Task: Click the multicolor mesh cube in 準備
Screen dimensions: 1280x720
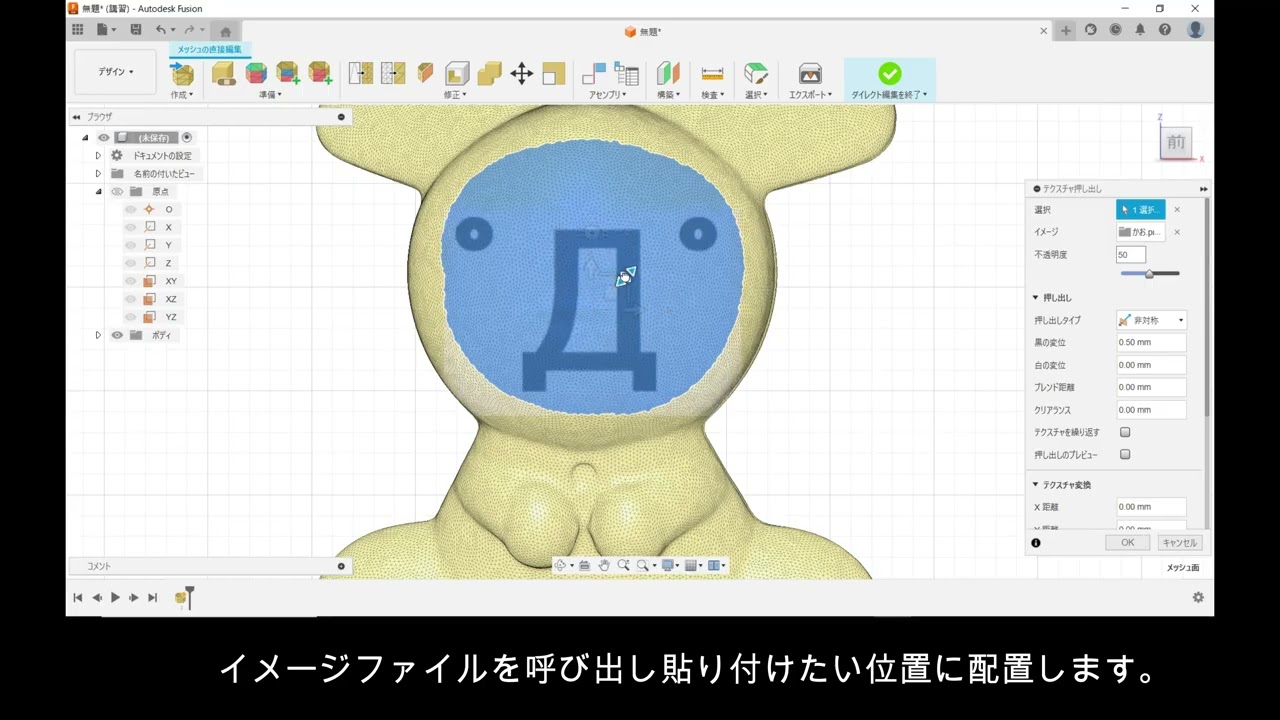Action: click(256, 73)
